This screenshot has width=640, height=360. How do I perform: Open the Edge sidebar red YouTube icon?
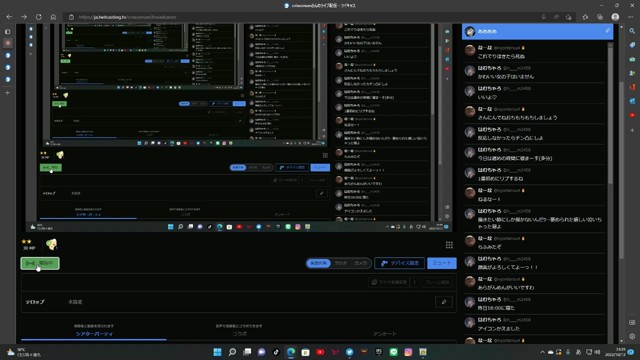tap(632, 115)
